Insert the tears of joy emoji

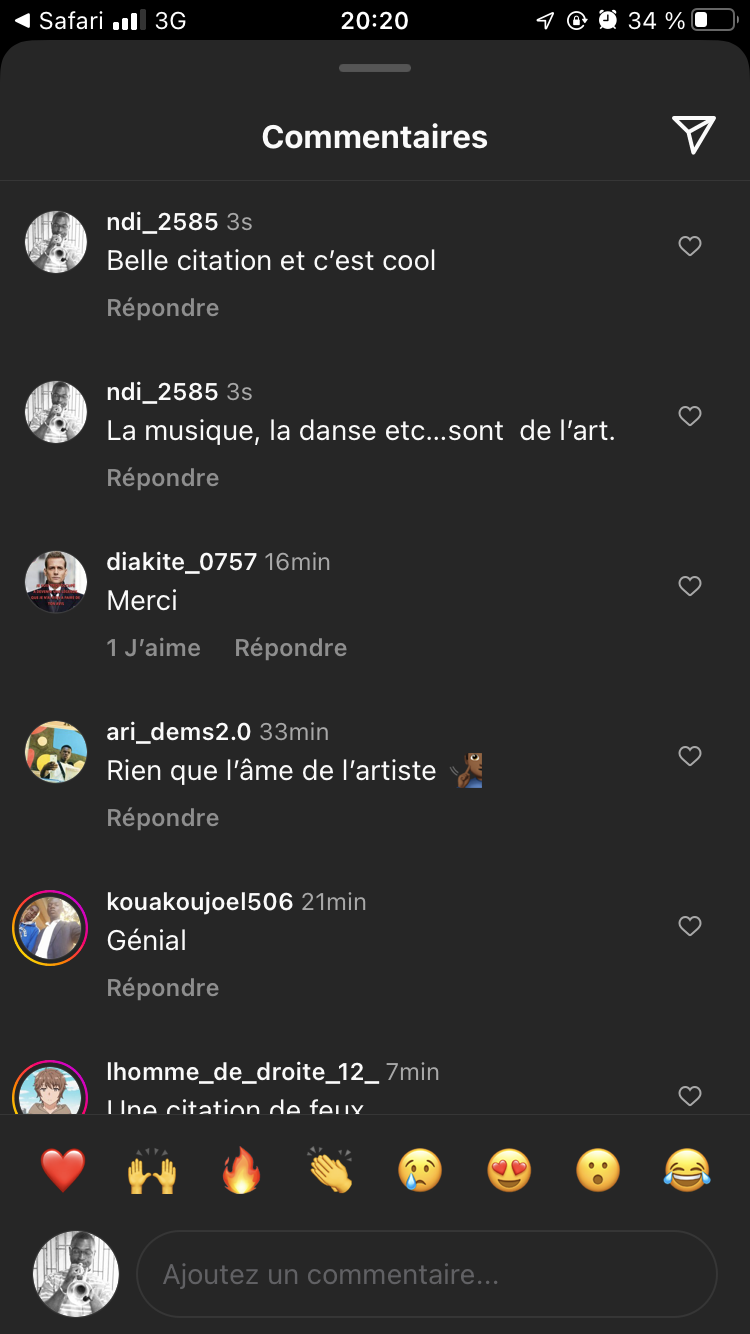click(x=687, y=1170)
